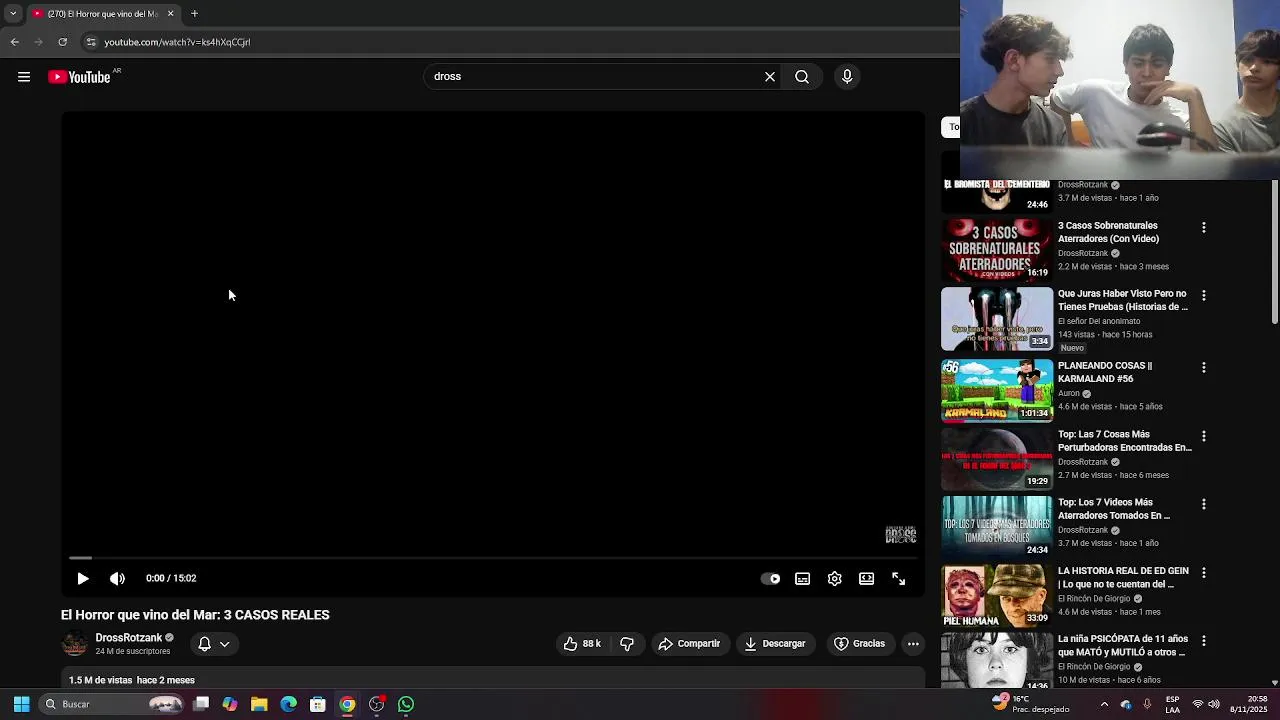Screen dimensions: 1280x720
Task: Go back with browser back arrow
Action: coord(15,42)
